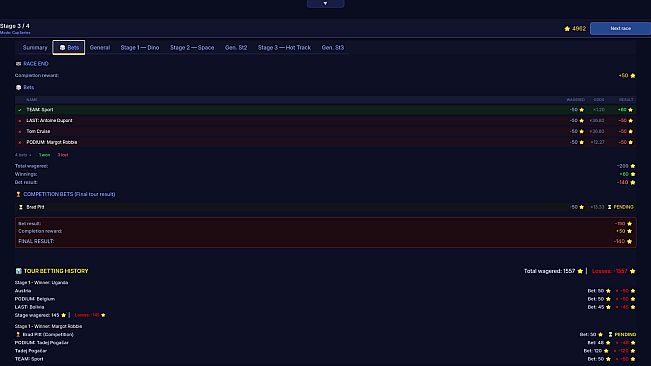This screenshot has width=651, height=366.
Task: Select the LAST: Antoine Dupont bet row
Action: [x=325, y=120]
